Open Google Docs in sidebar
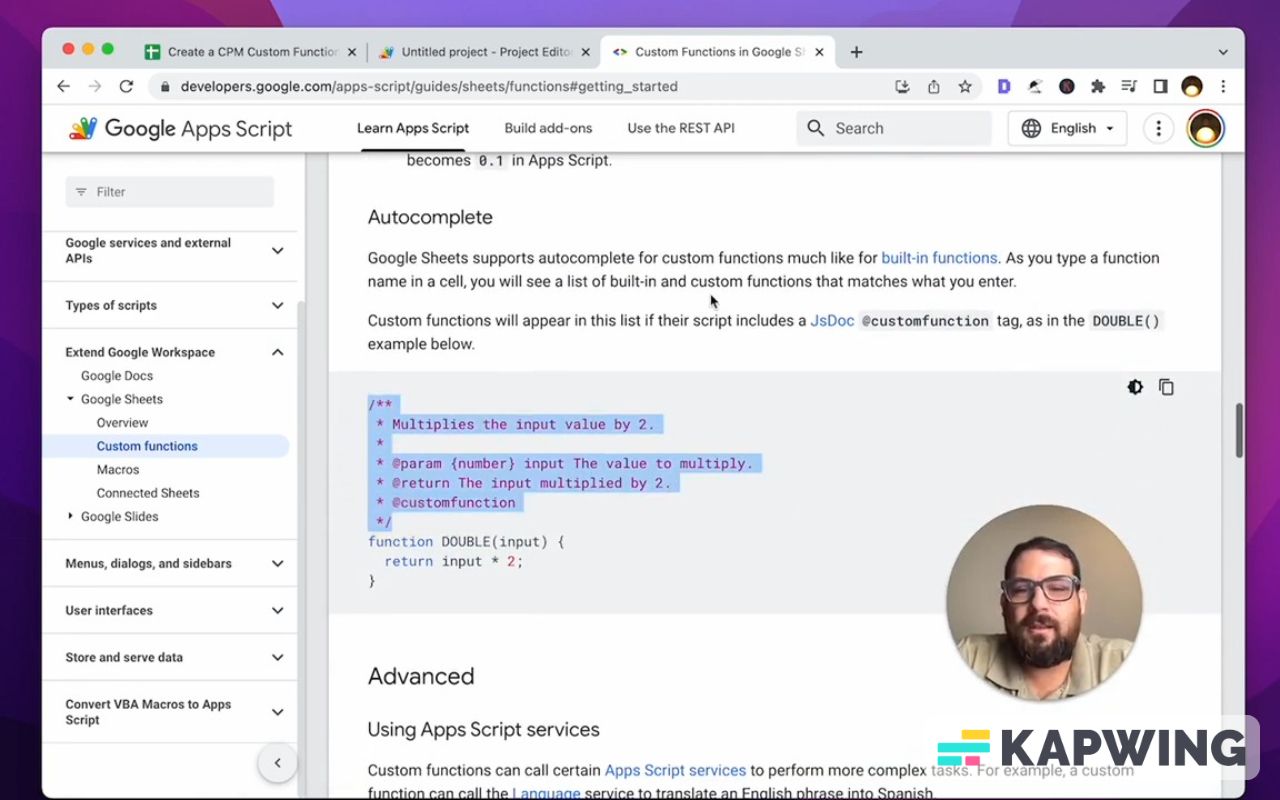 tap(117, 376)
